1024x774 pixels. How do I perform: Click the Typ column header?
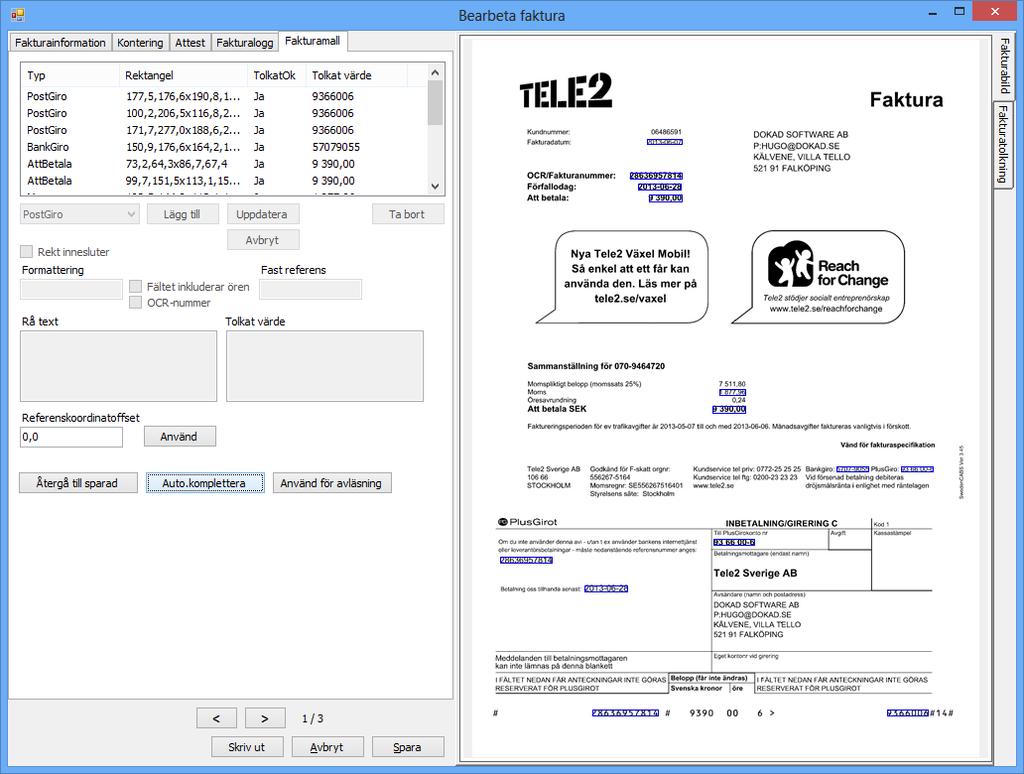pos(70,75)
